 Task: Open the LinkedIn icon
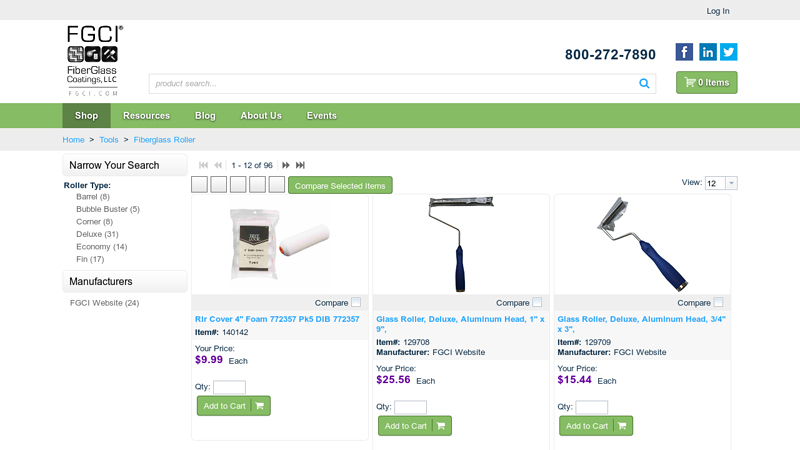pos(707,52)
